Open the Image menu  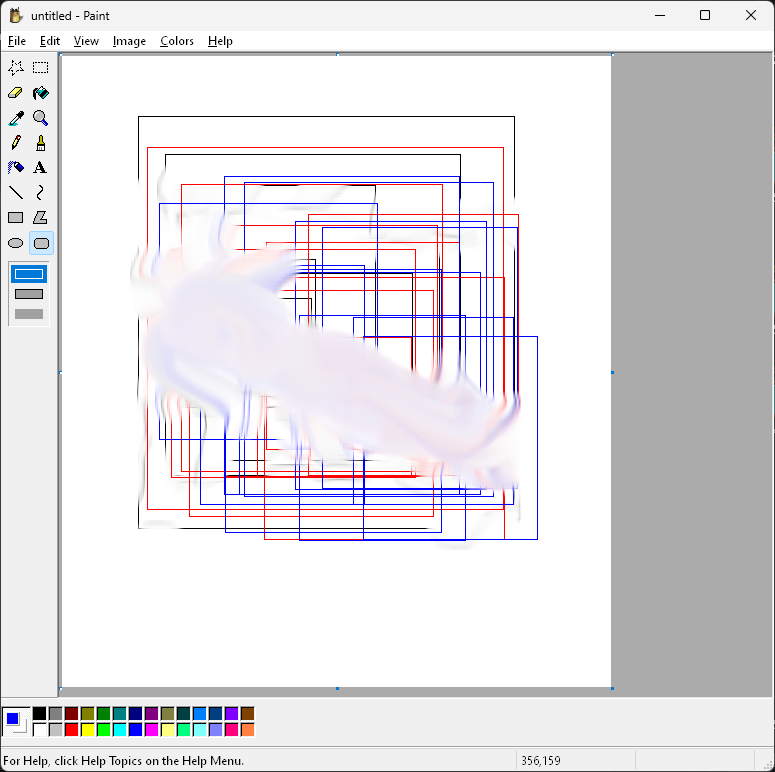point(129,41)
